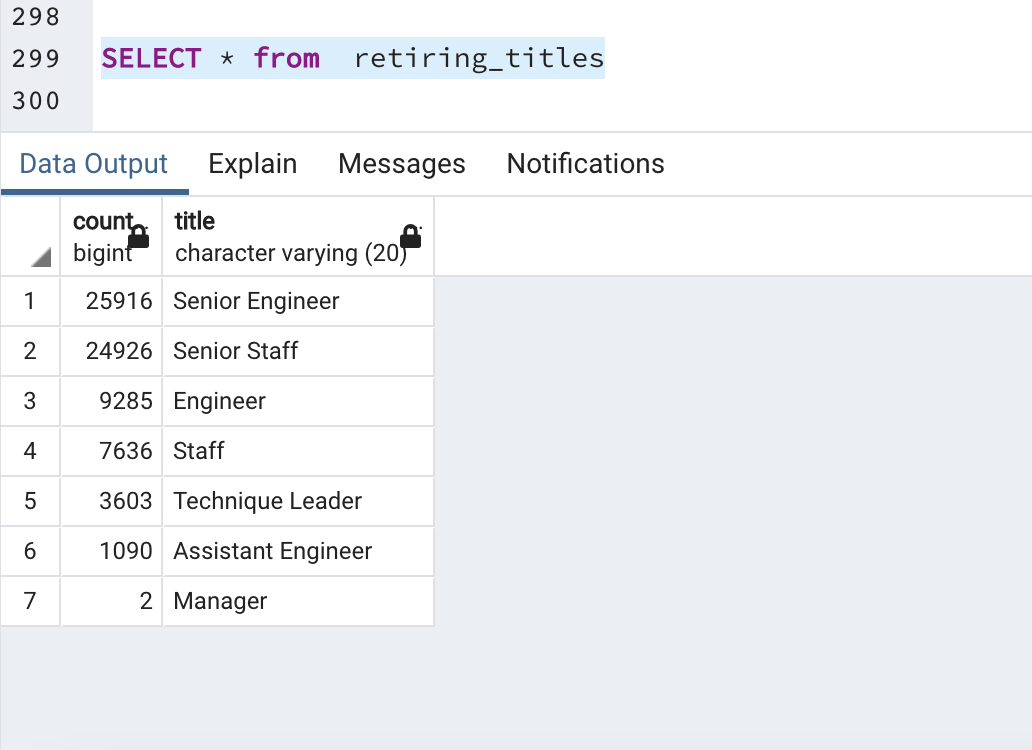Image resolution: width=1032 pixels, height=750 pixels.
Task: Click the cell with count 9285
Action: tap(111, 401)
